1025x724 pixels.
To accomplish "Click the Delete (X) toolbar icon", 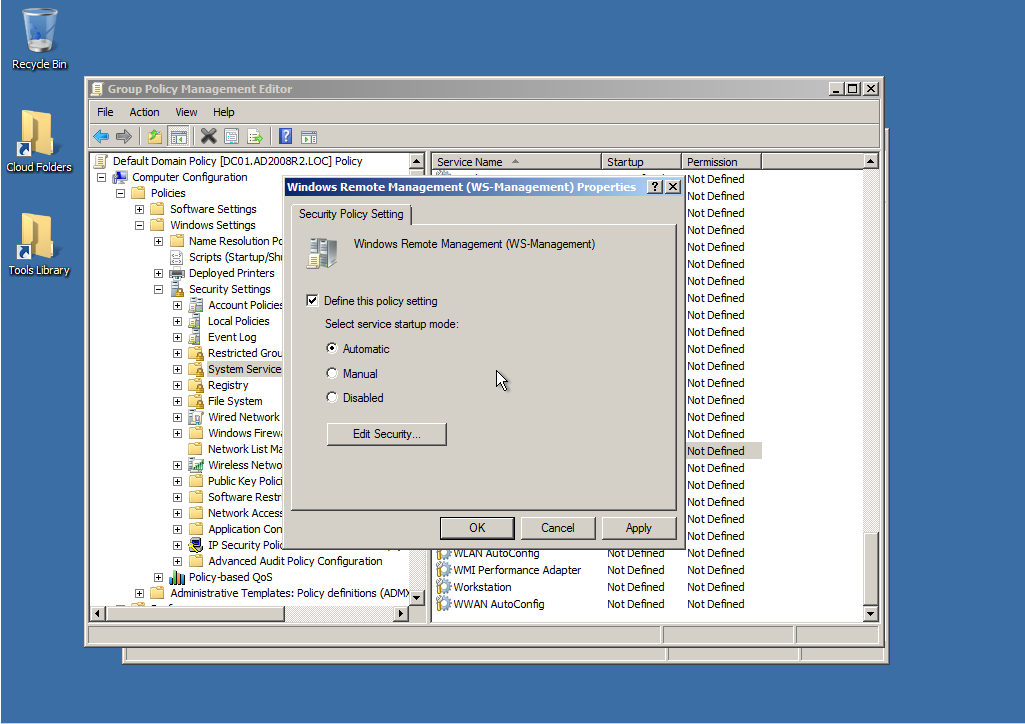I will coord(208,137).
